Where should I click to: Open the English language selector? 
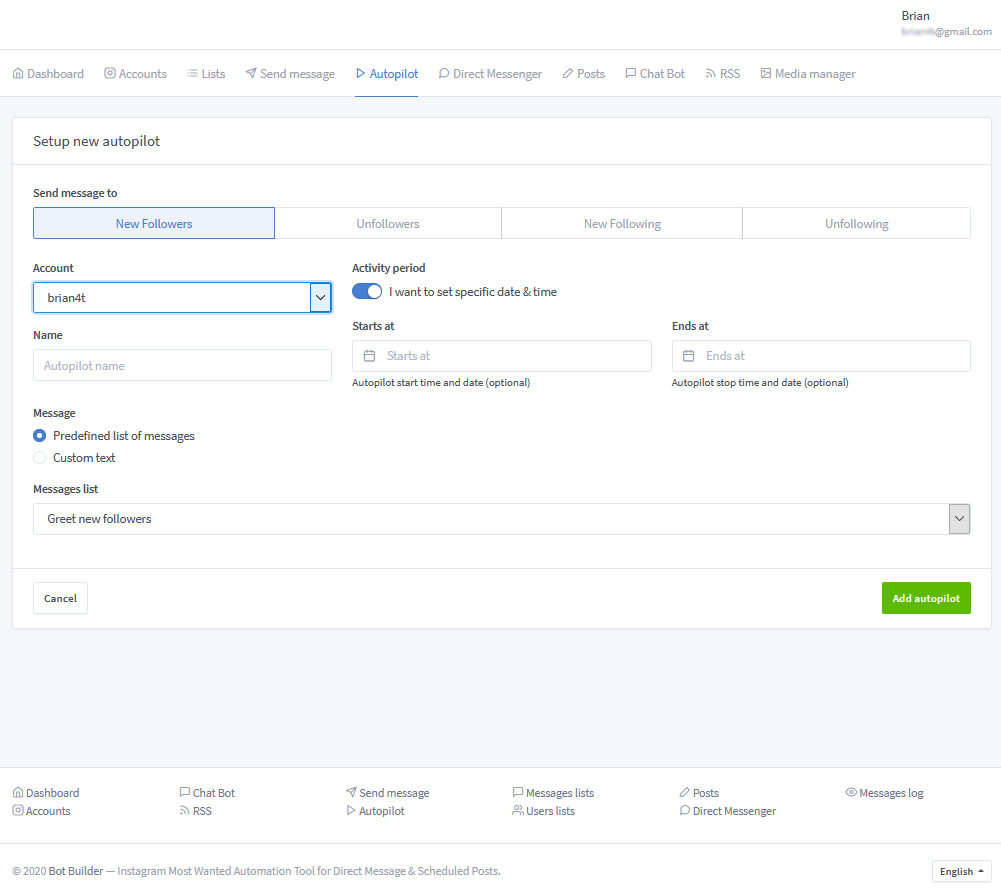click(x=961, y=871)
